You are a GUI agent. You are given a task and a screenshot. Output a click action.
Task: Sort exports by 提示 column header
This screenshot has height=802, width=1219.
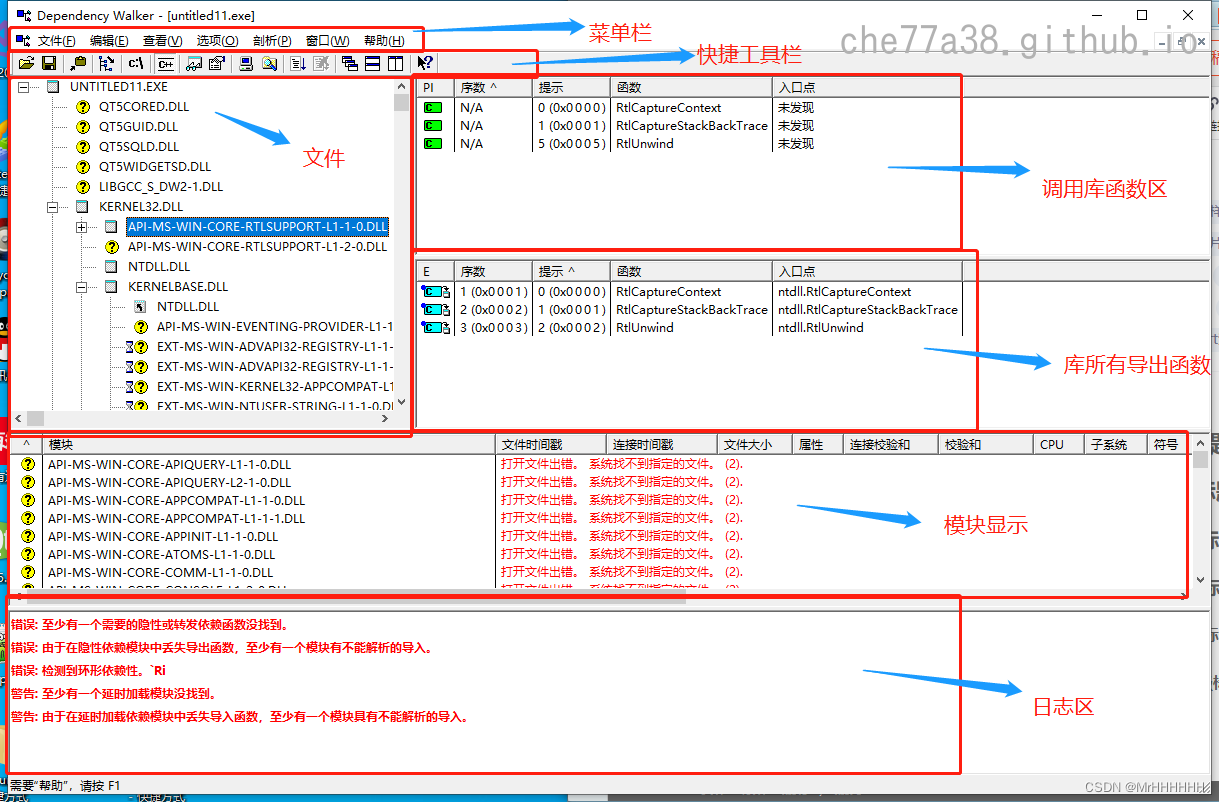tap(571, 271)
